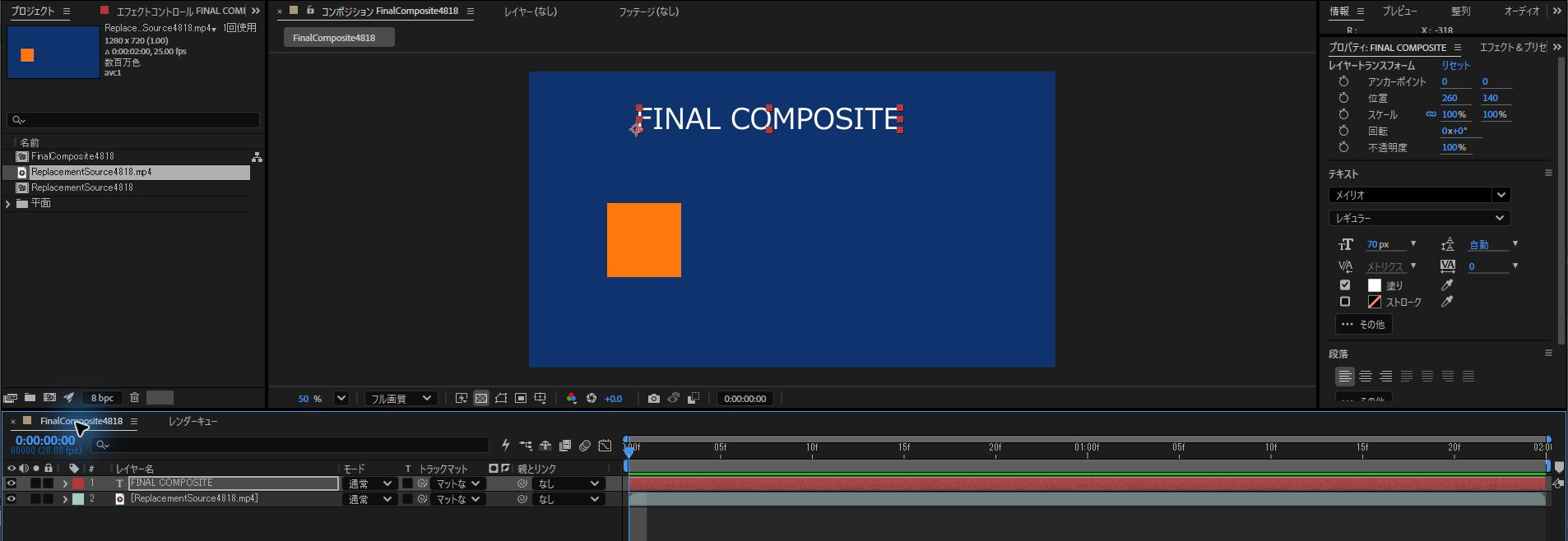Enable frame blending switch in timeline
The width and height of the screenshot is (1568, 541).
pos(565,446)
